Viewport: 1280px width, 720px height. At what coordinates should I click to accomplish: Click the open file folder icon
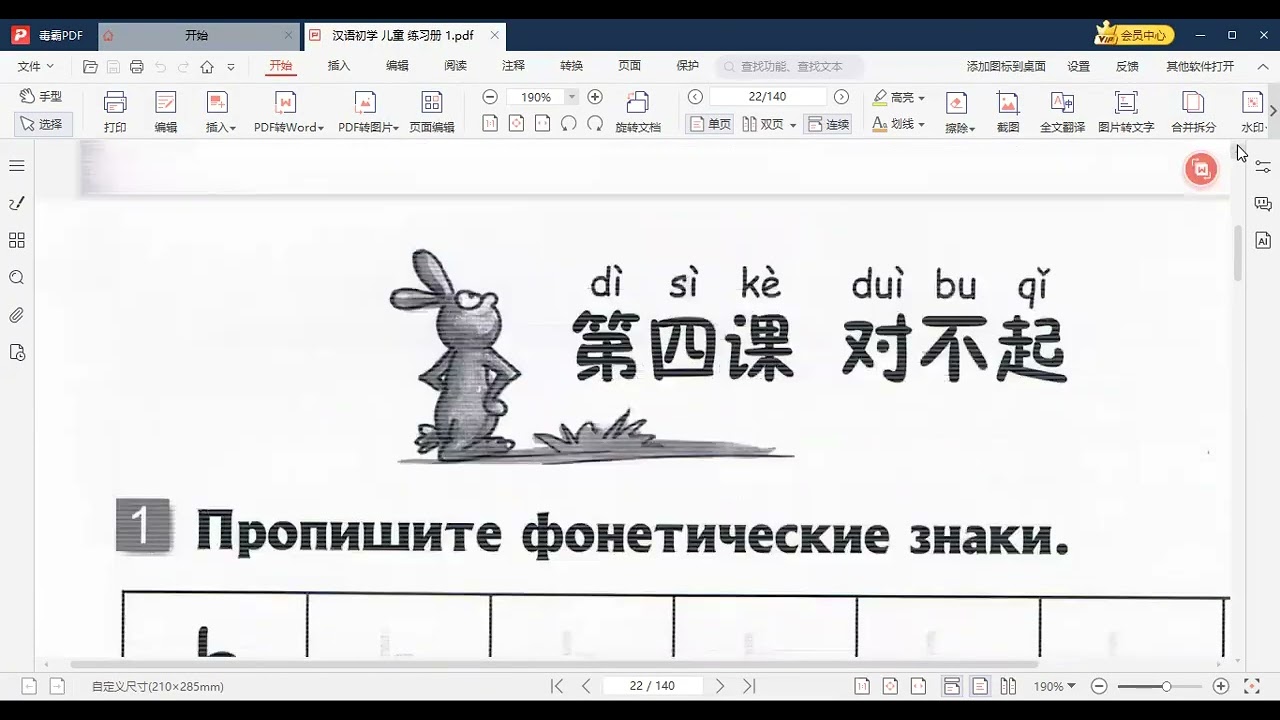pyautogui.click(x=90, y=67)
